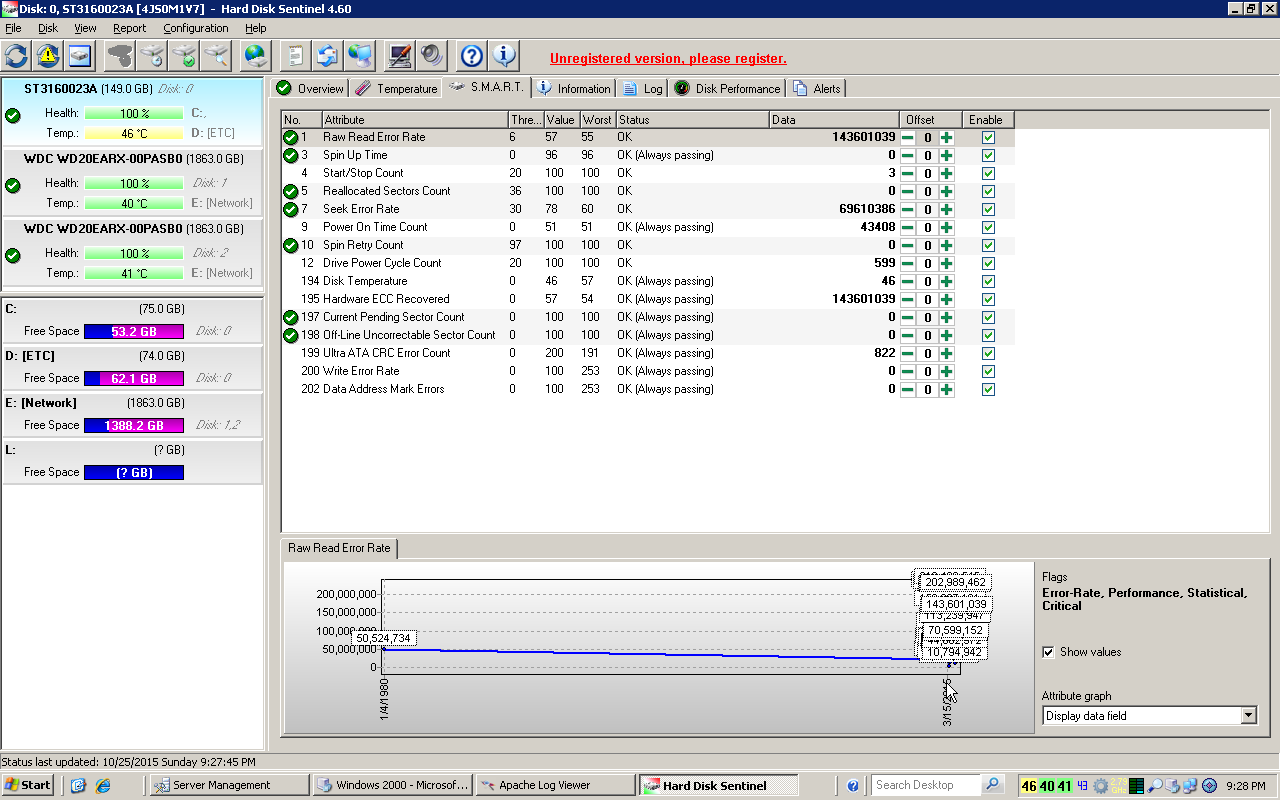The height and width of the screenshot is (800, 1280).
Task: Open the Report menu
Action: pyautogui.click(x=129, y=28)
